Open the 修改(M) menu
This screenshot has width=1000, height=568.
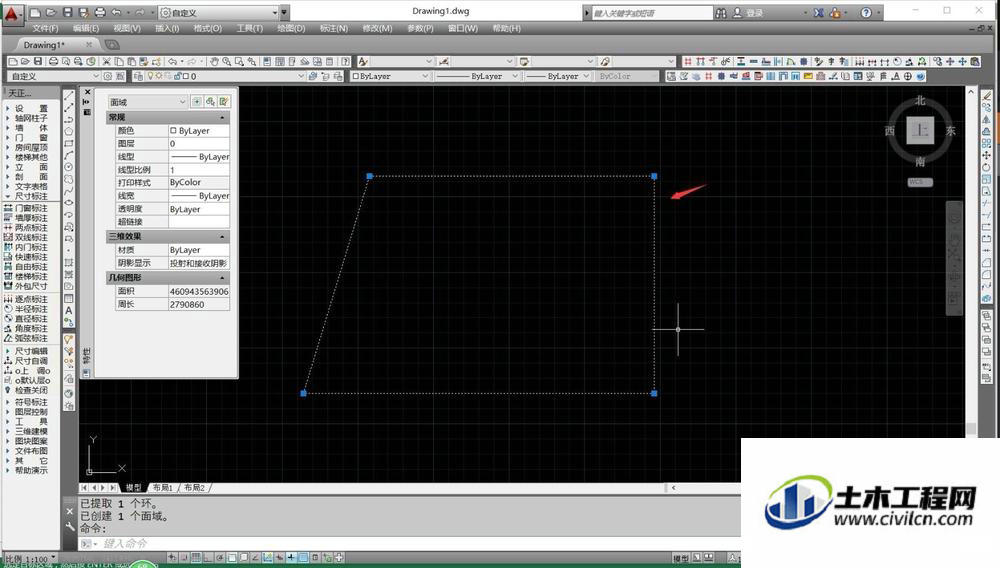pyautogui.click(x=377, y=29)
